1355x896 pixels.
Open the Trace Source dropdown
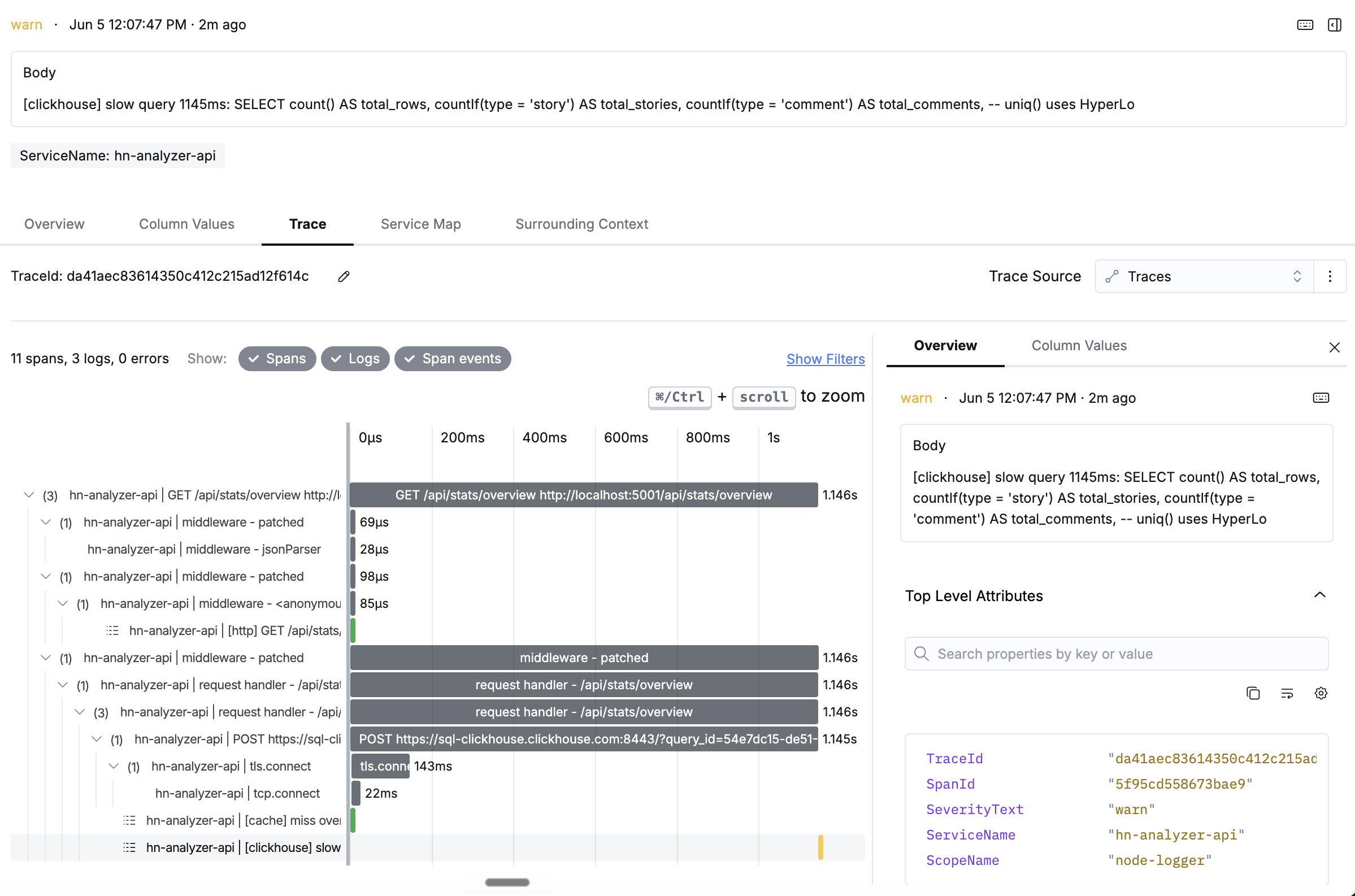point(1204,277)
